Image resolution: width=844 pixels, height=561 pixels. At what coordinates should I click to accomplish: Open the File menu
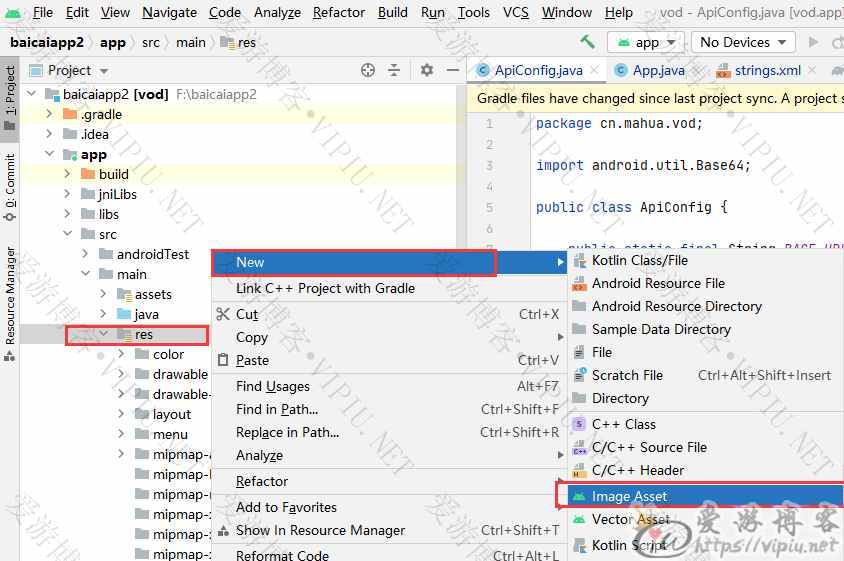click(x=43, y=12)
